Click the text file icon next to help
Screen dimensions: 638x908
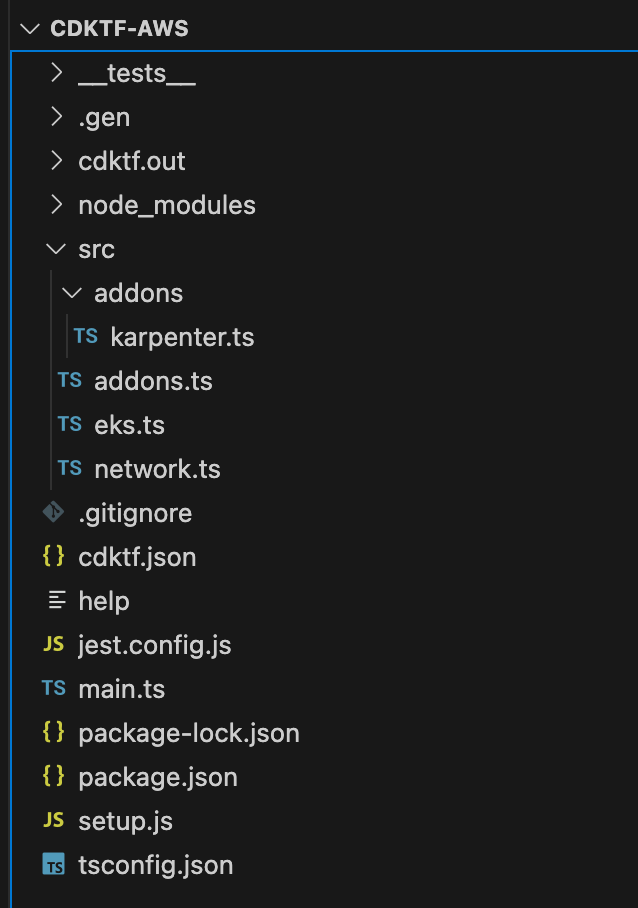coord(57,601)
